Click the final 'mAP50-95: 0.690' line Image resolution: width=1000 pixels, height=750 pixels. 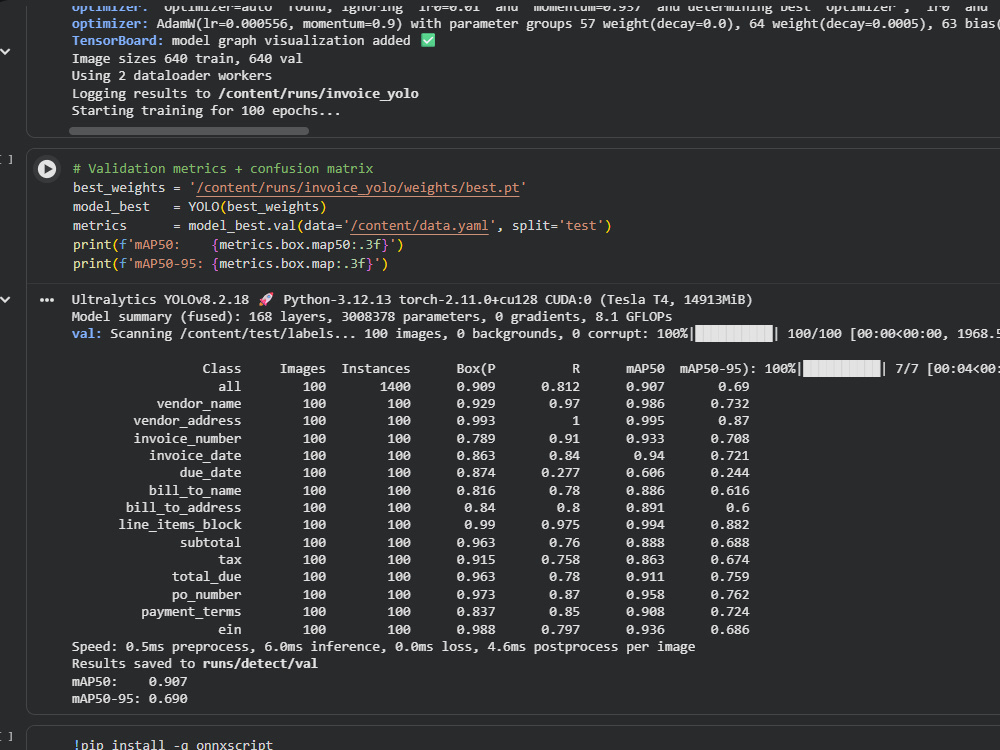(129, 699)
